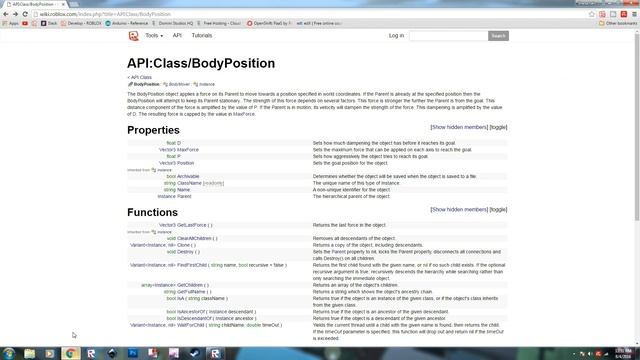The width and height of the screenshot is (640, 360).
Task: Open the media player taskbar icon
Action: tap(50, 353)
